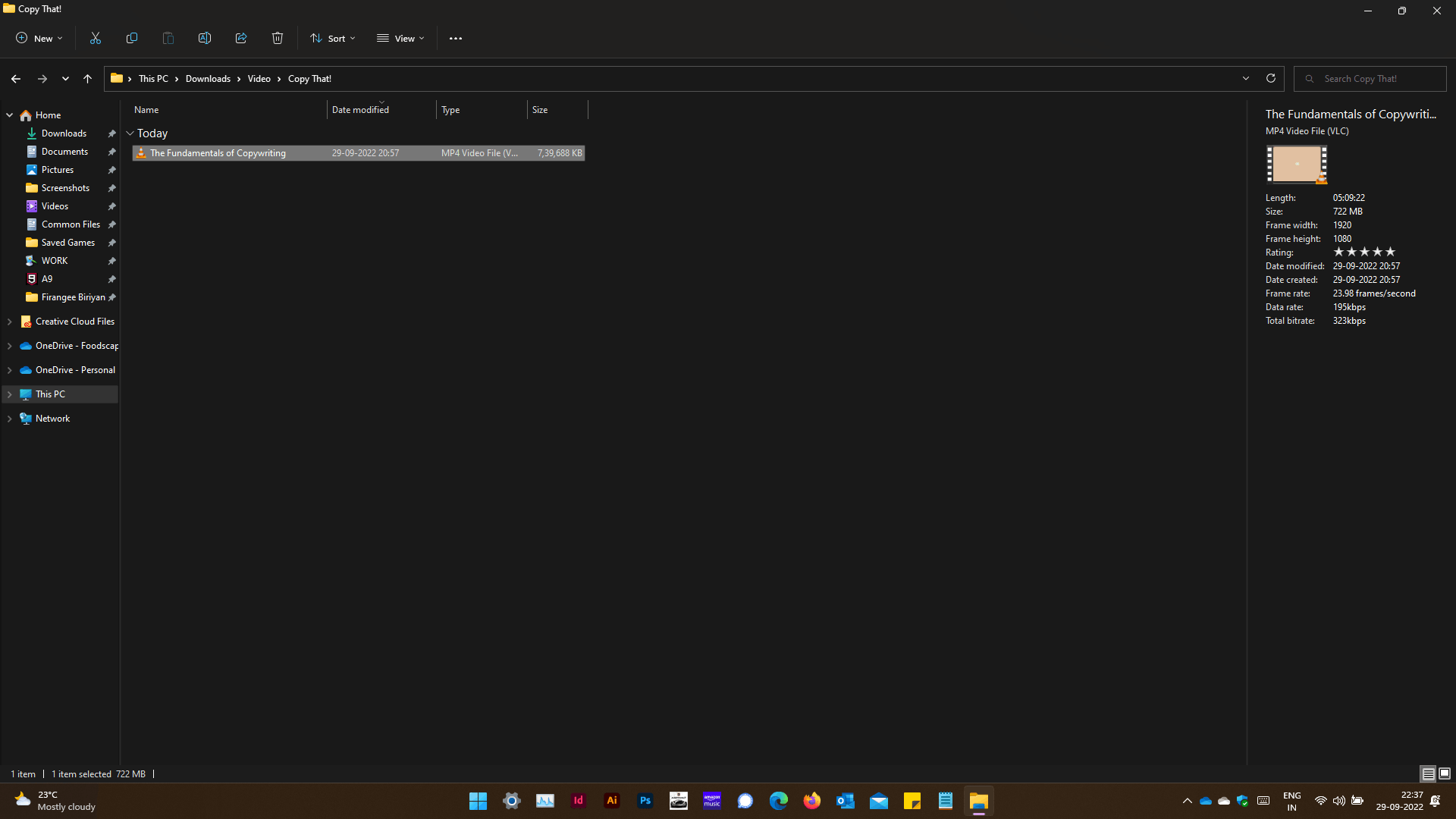
Task: Navigate to Video breadcrumb
Action: [x=259, y=79]
